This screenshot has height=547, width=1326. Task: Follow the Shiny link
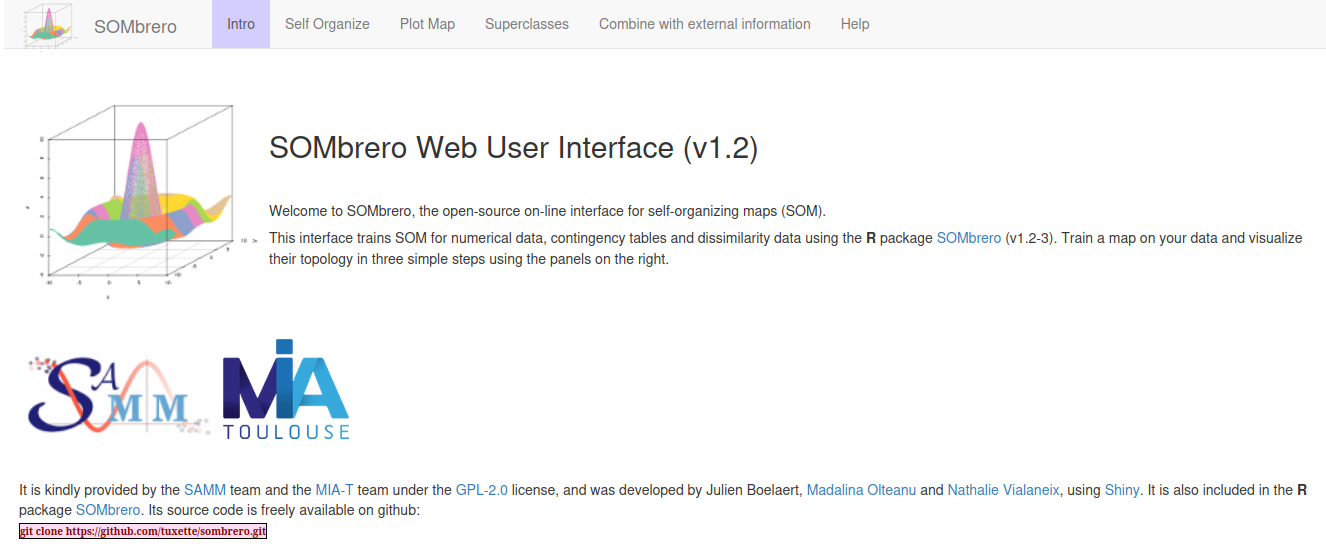(x=1122, y=490)
